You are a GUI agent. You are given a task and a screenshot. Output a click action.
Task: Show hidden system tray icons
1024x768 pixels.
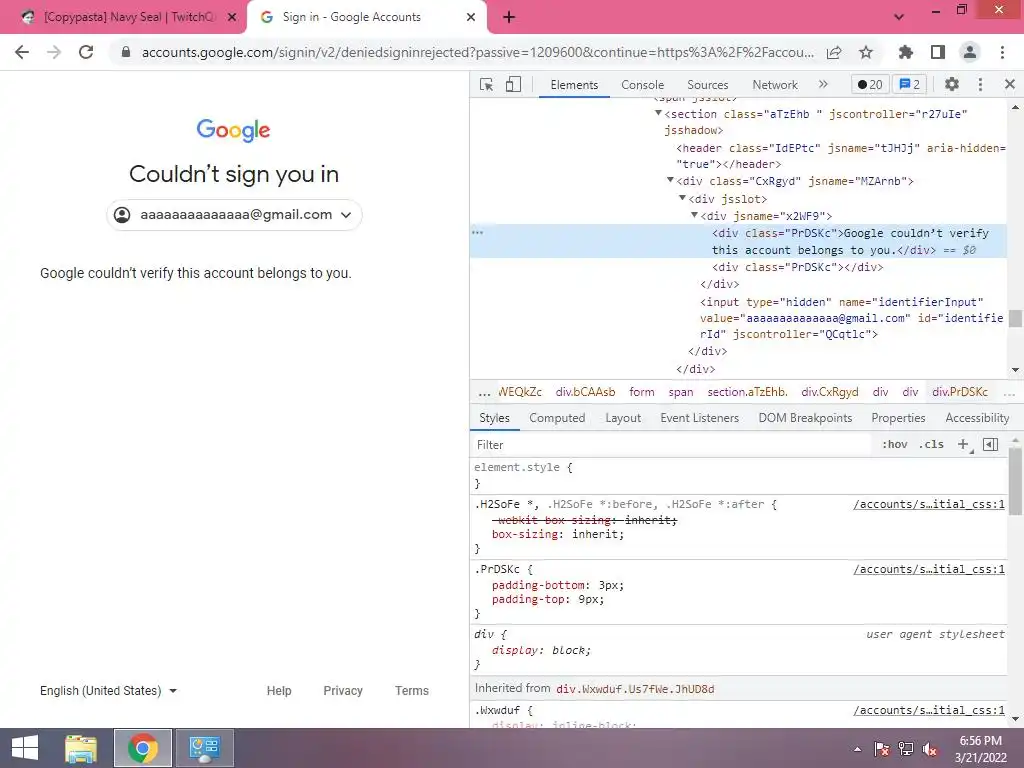857,749
